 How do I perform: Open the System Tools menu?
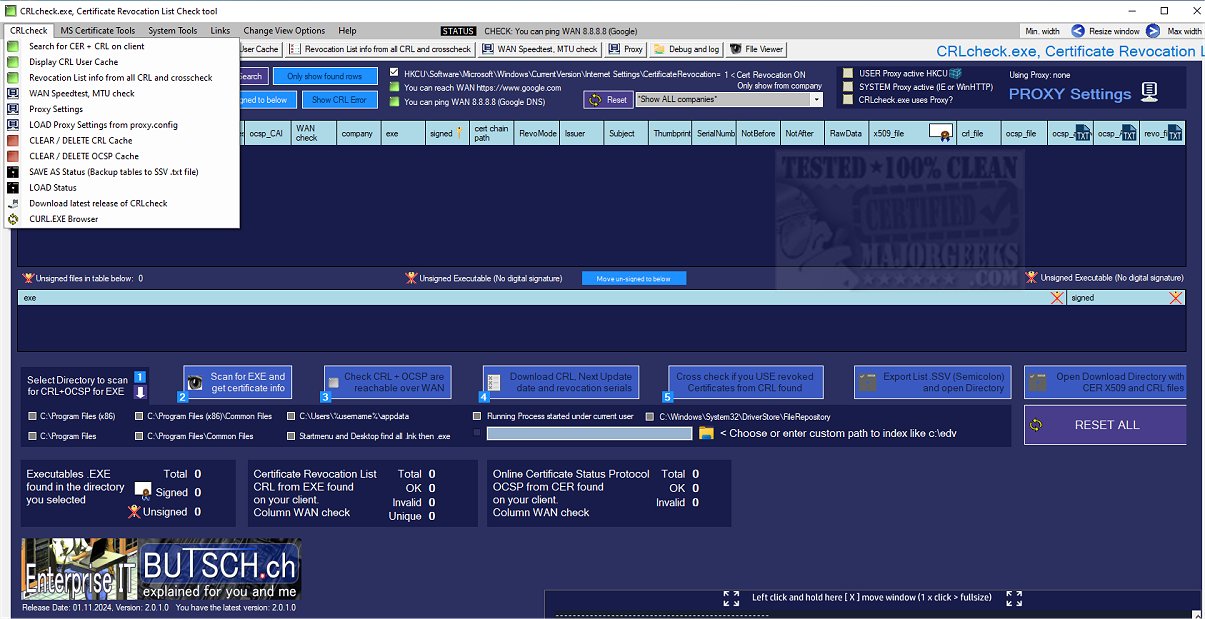pos(173,31)
